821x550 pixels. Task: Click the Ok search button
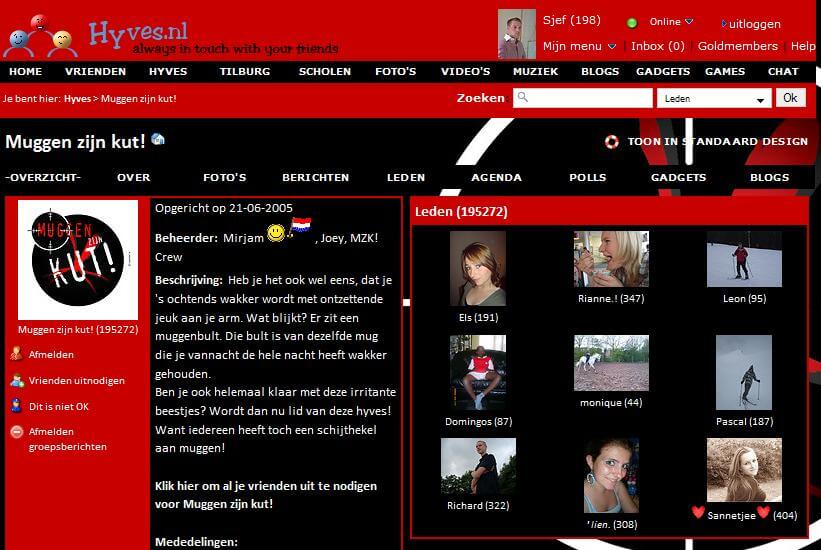click(790, 98)
